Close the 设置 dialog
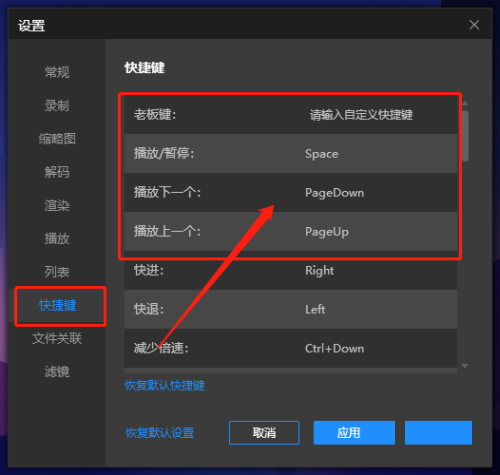This screenshot has width=500, height=475. [x=474, y=25]
